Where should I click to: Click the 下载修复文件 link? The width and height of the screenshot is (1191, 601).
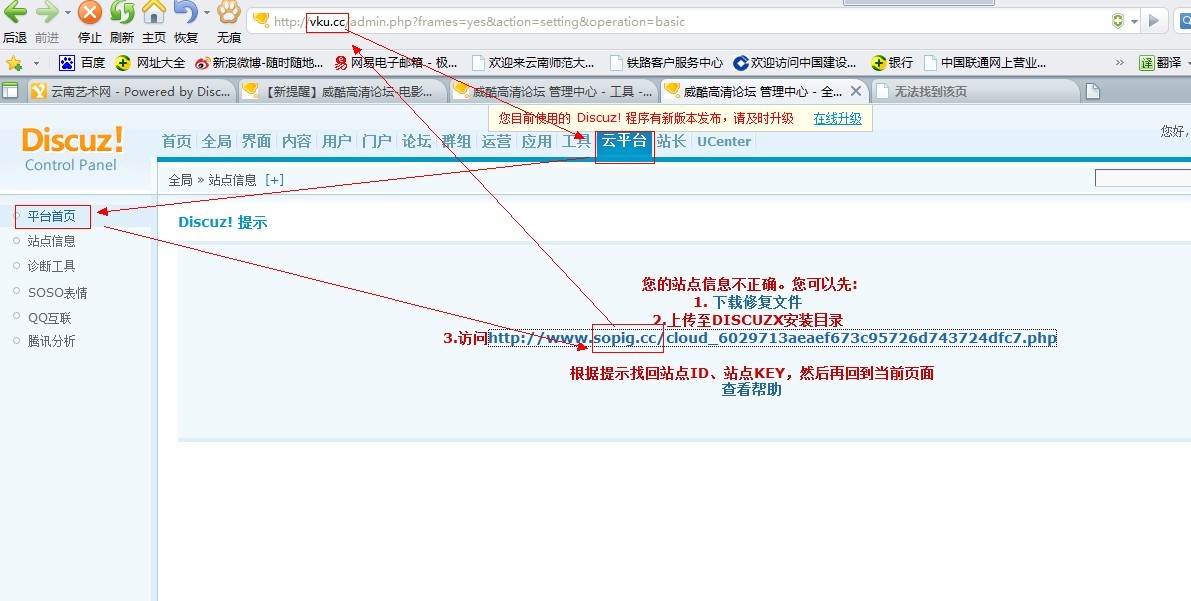click(x=757, y=302)
